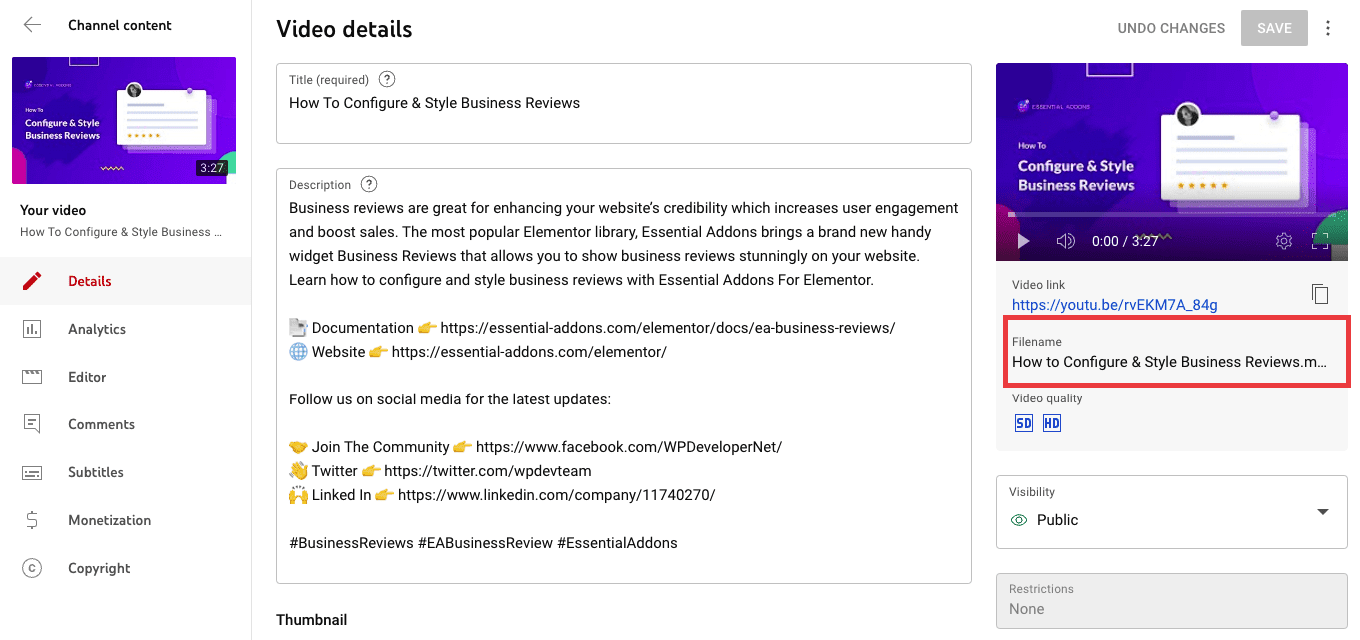Click the back arrow beside Channel content
Image resolution: width=1360 pixels, height=640 pixels.
click(x=32, y=25)
